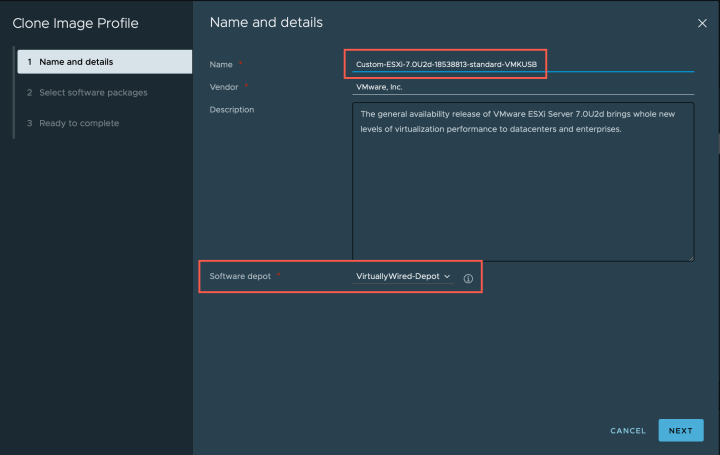Screen dimensions: 720x455
Task: Click the software depot info icon
Action: click(x=468, y=279)
